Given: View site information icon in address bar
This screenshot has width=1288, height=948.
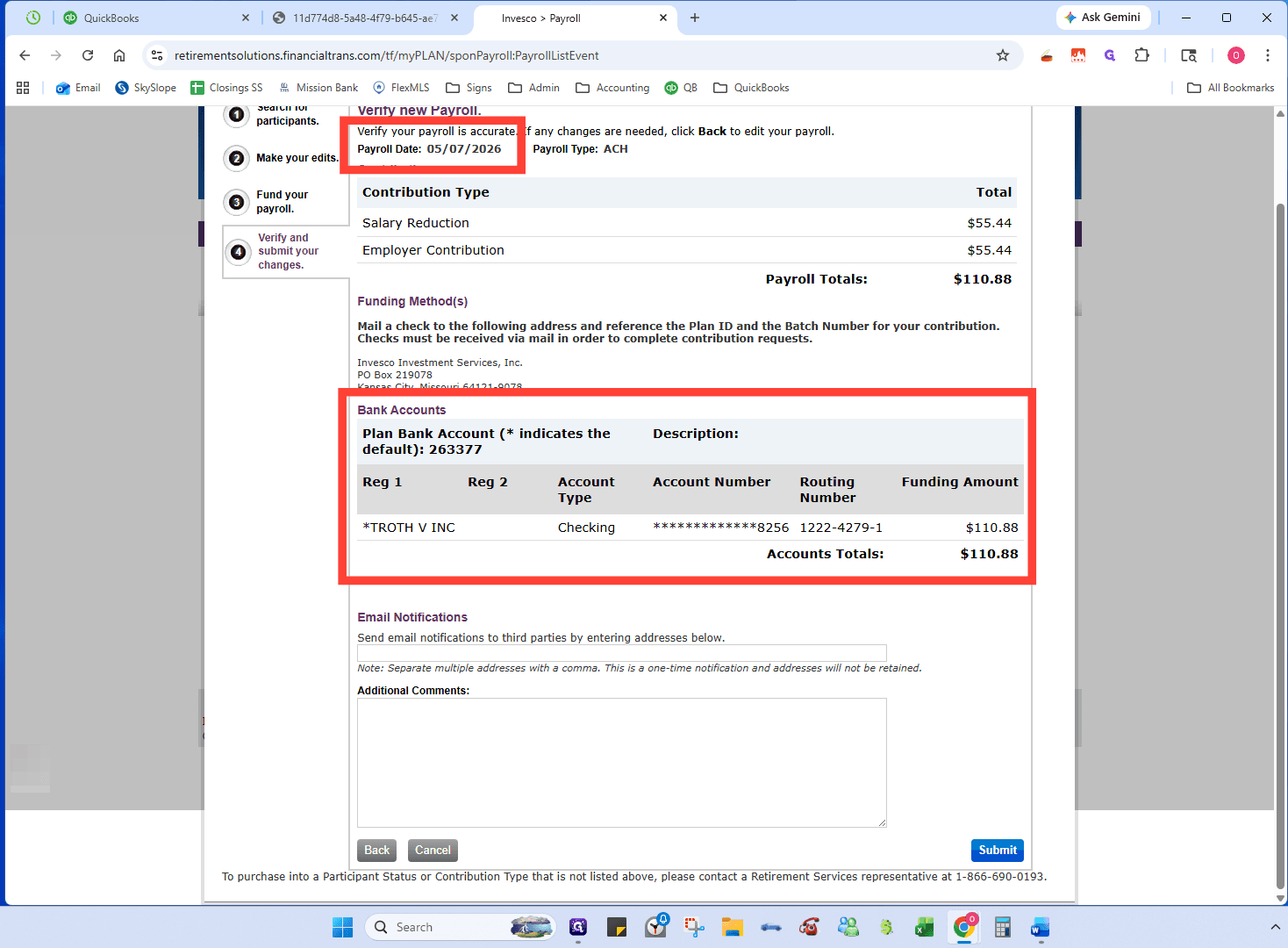Looking at the screenshot, I should pos(157,55).
